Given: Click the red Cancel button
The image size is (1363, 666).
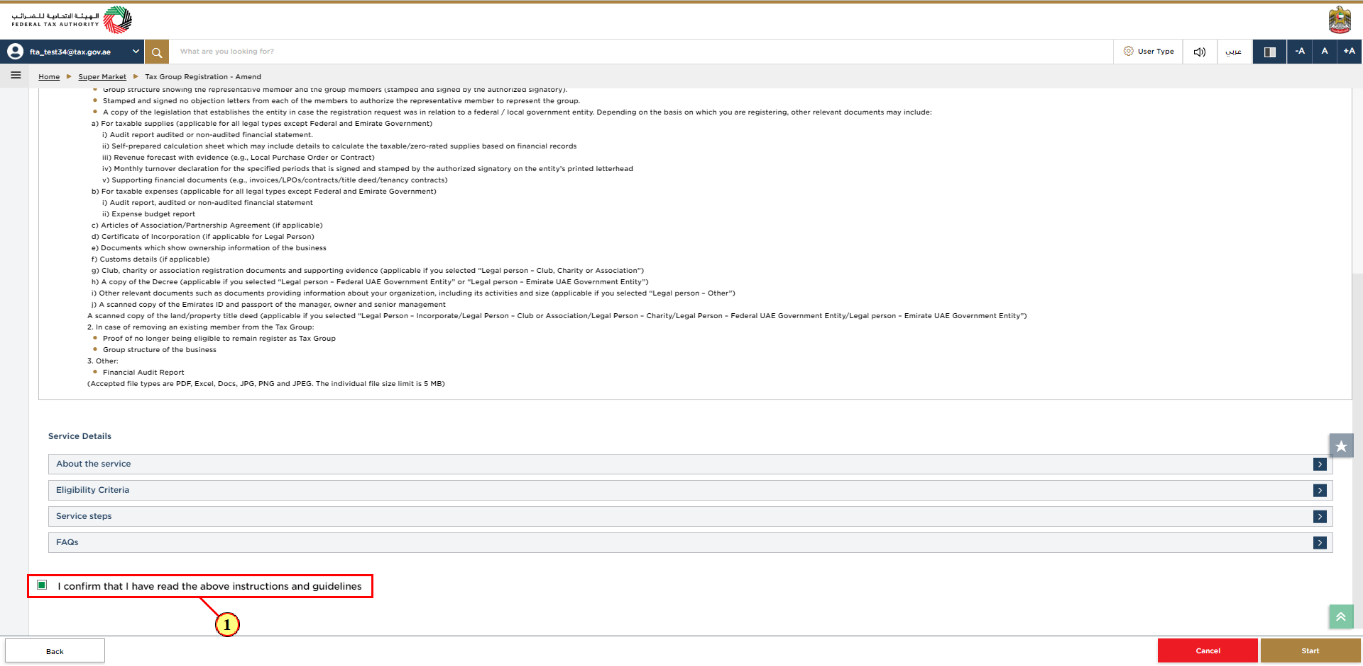Looking at the screenshot, I should [1208, 651].
